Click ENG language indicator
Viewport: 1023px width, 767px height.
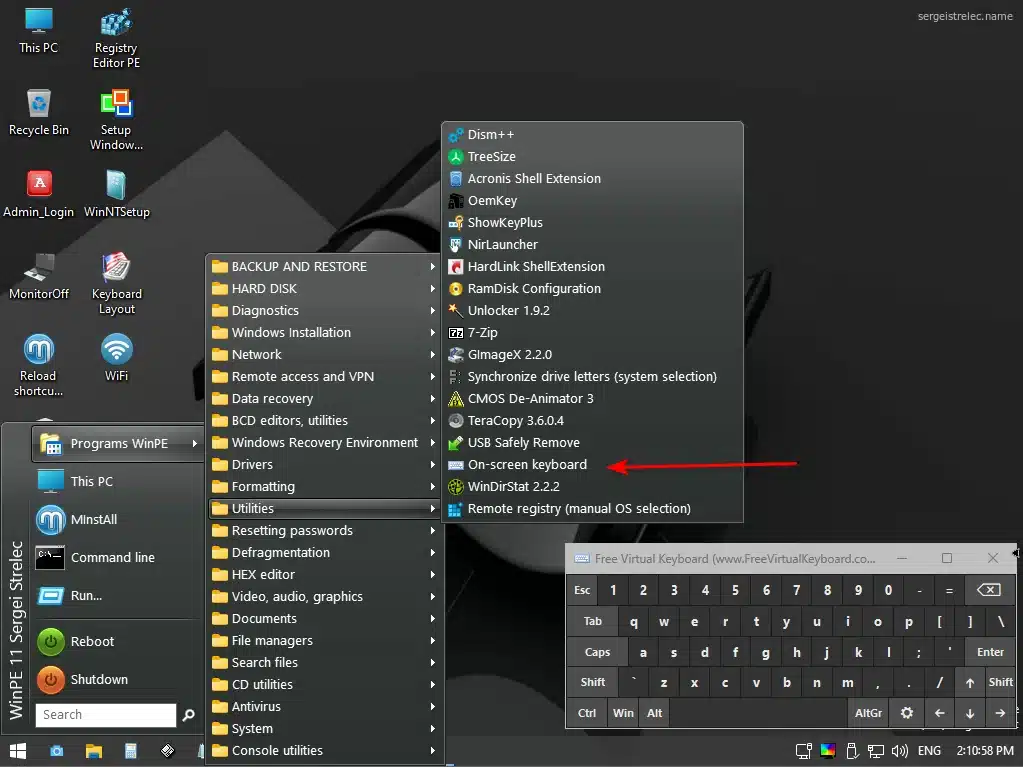(x=929, y=751)
